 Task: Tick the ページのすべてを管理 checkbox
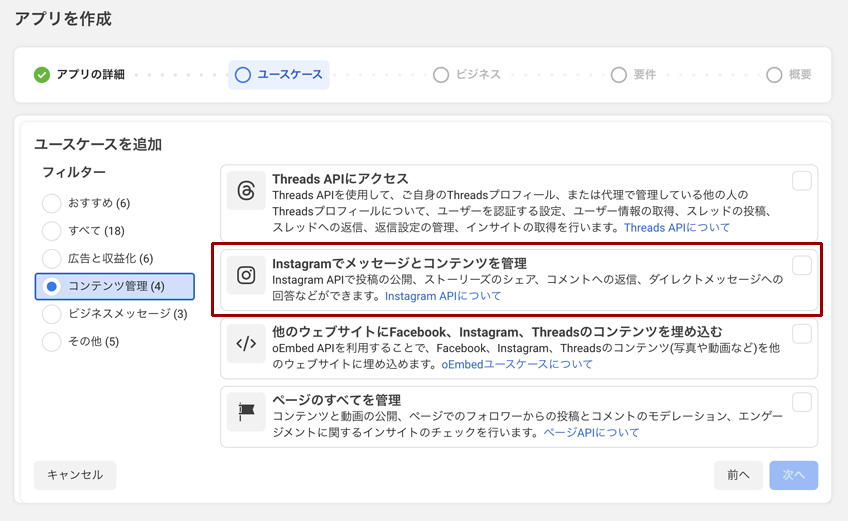(802, 402)
